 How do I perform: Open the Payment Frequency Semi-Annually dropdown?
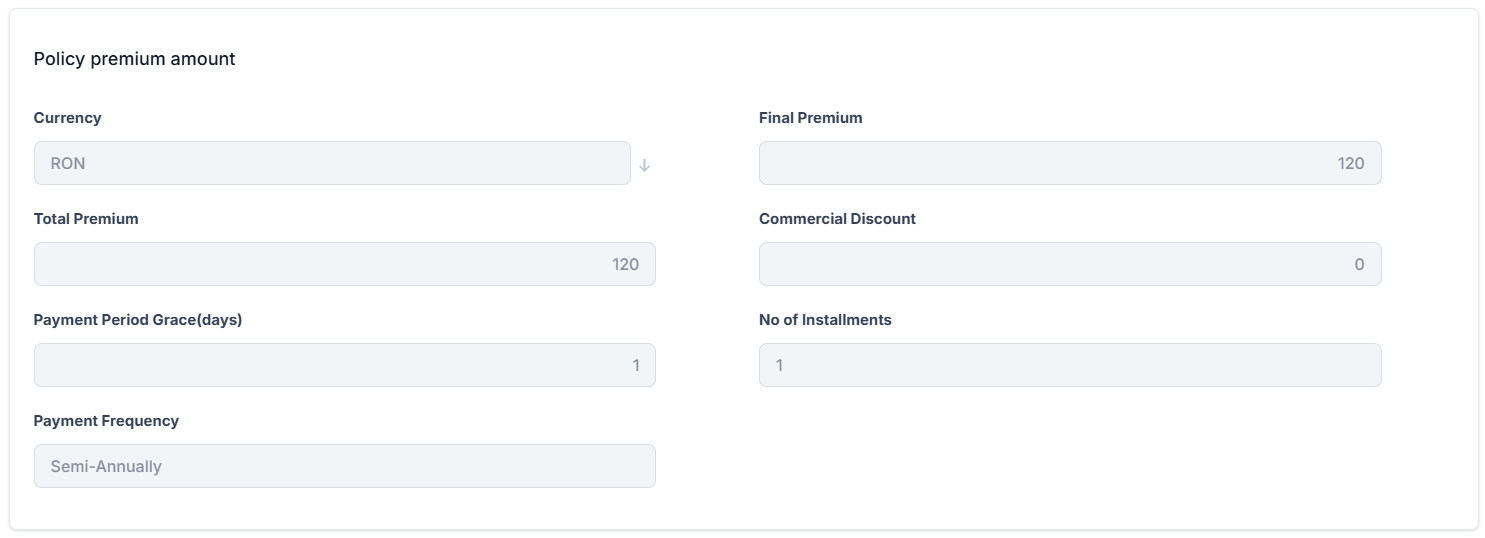coord(344,466)
